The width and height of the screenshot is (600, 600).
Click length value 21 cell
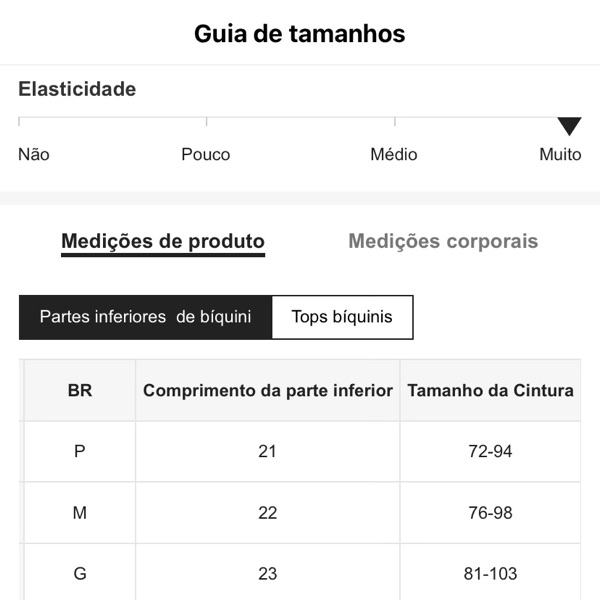coord(267,451)
